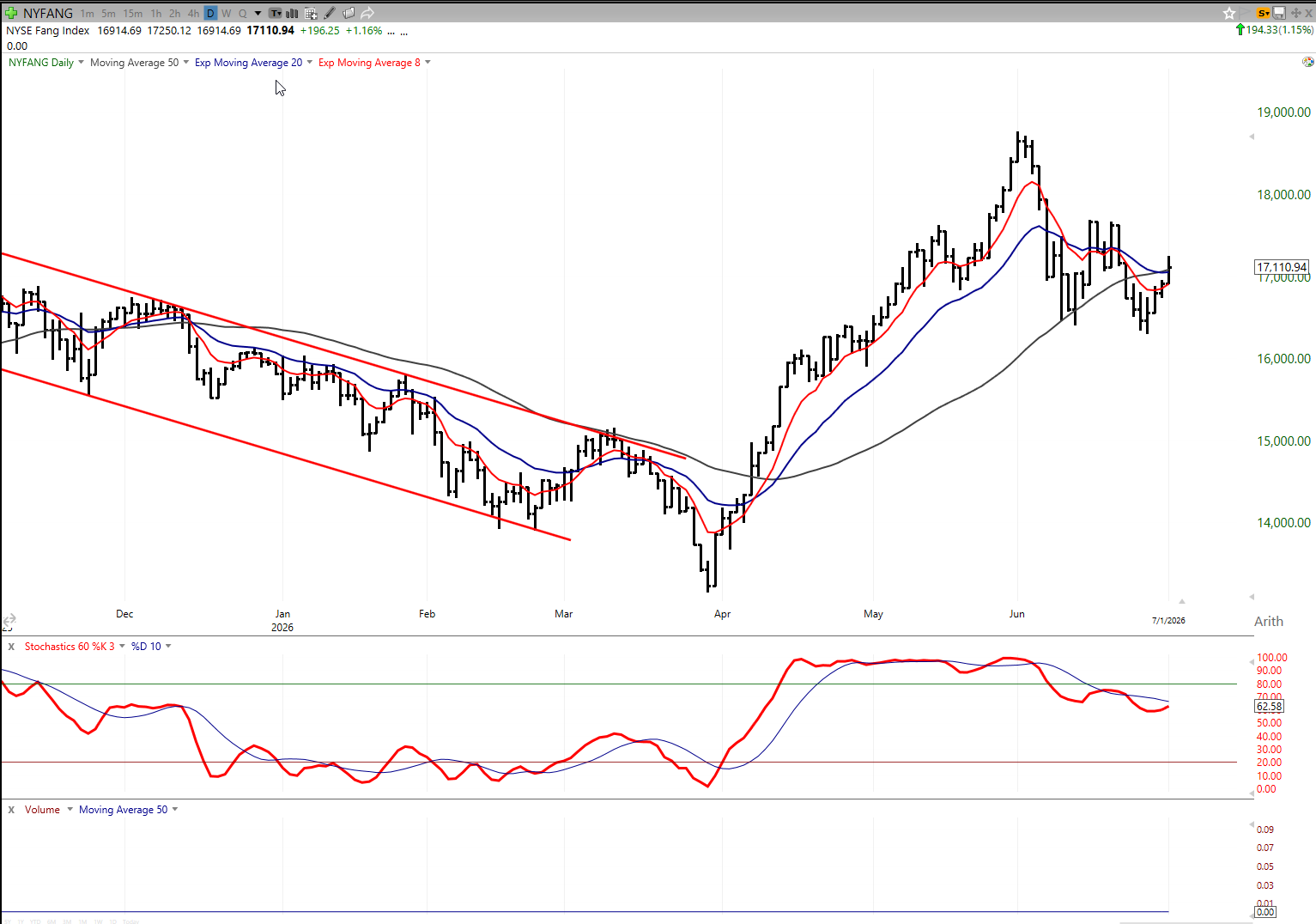
Task: Switch to the 1m time frame
Action: (88, 14)
